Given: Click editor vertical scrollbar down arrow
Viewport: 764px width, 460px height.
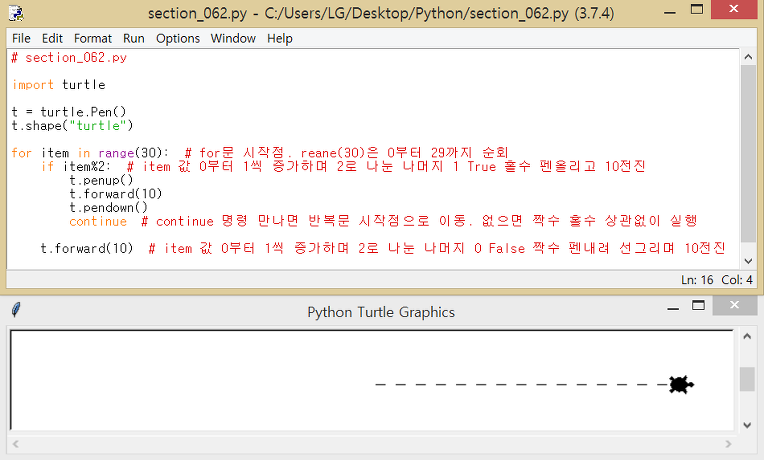Looking at the screenshot, I should point(748,261).
